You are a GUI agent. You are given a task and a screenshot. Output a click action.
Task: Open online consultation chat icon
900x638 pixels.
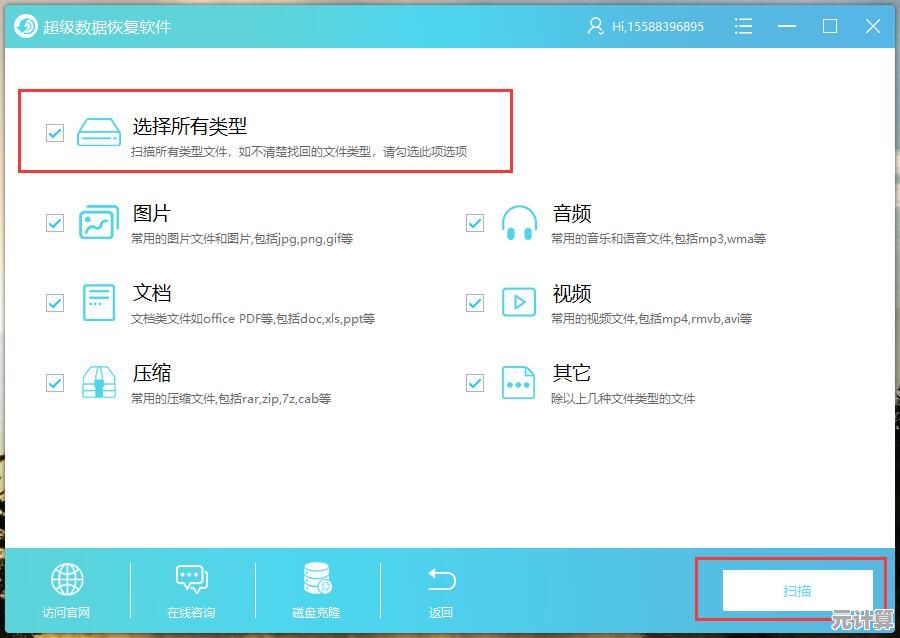[191, 580]
